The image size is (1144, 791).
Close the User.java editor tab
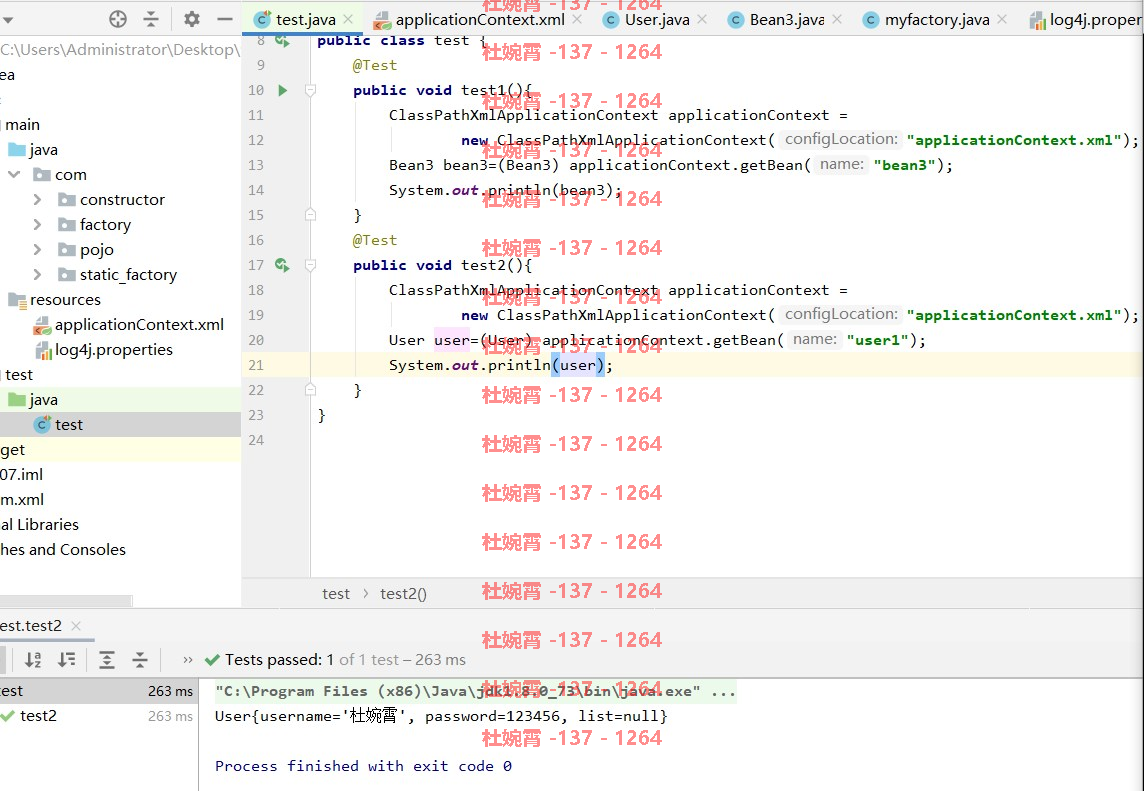(702, 20)
